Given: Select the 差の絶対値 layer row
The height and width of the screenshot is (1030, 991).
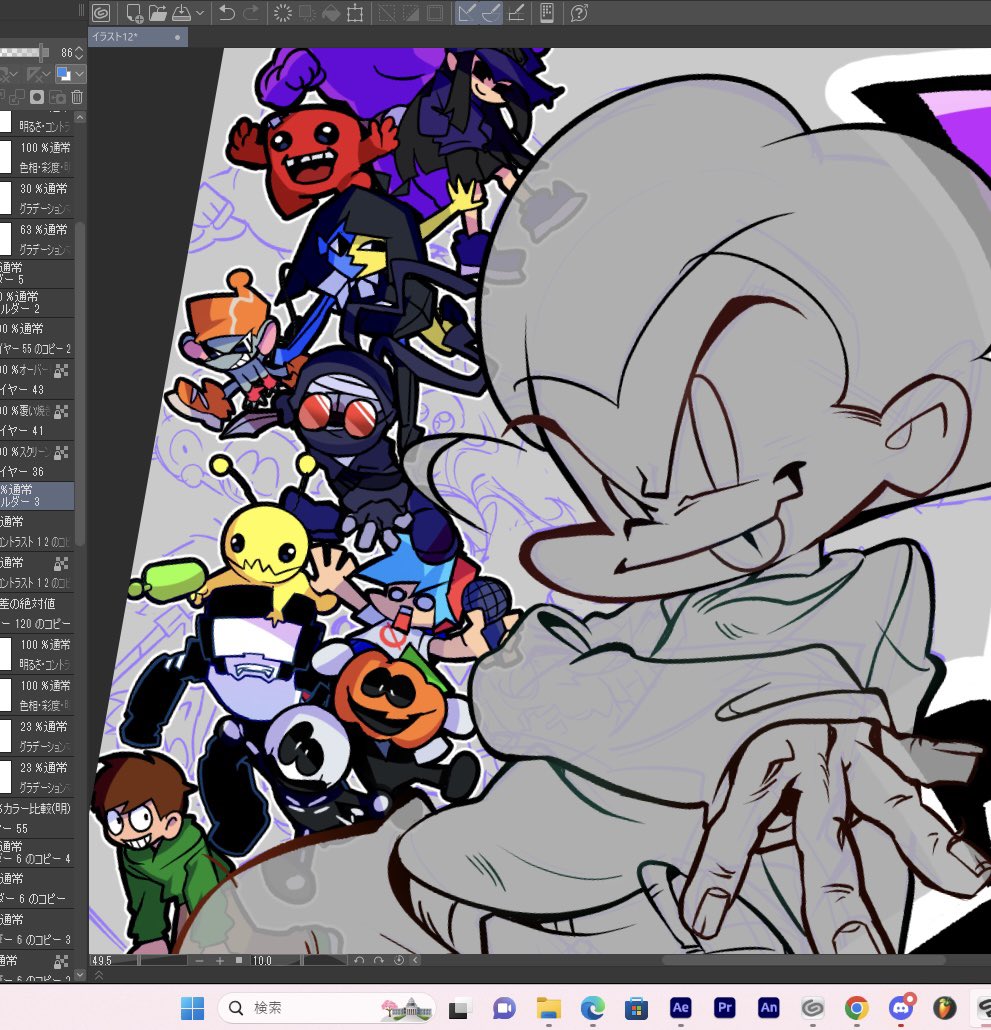Looking at the screenshot, I should pos(37,613).
